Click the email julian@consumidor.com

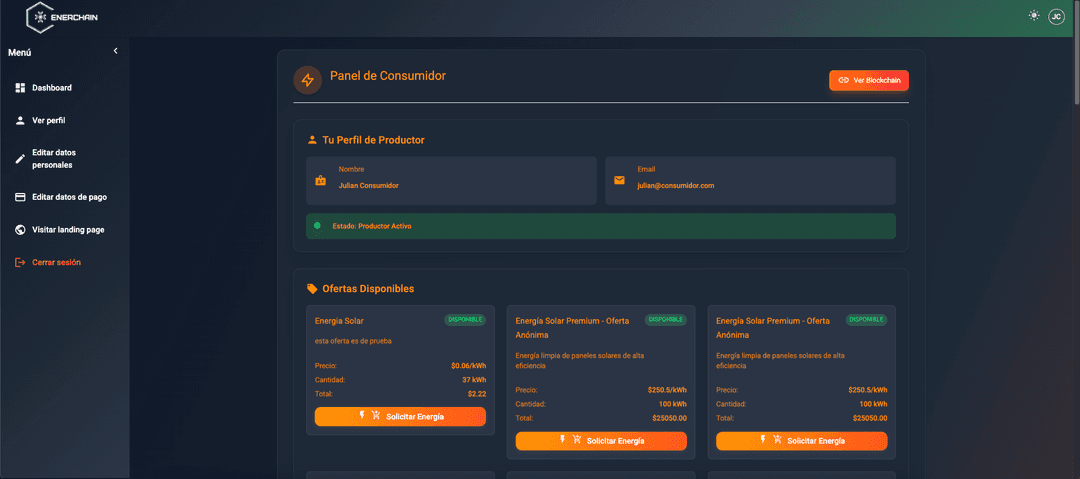[676, 185]
